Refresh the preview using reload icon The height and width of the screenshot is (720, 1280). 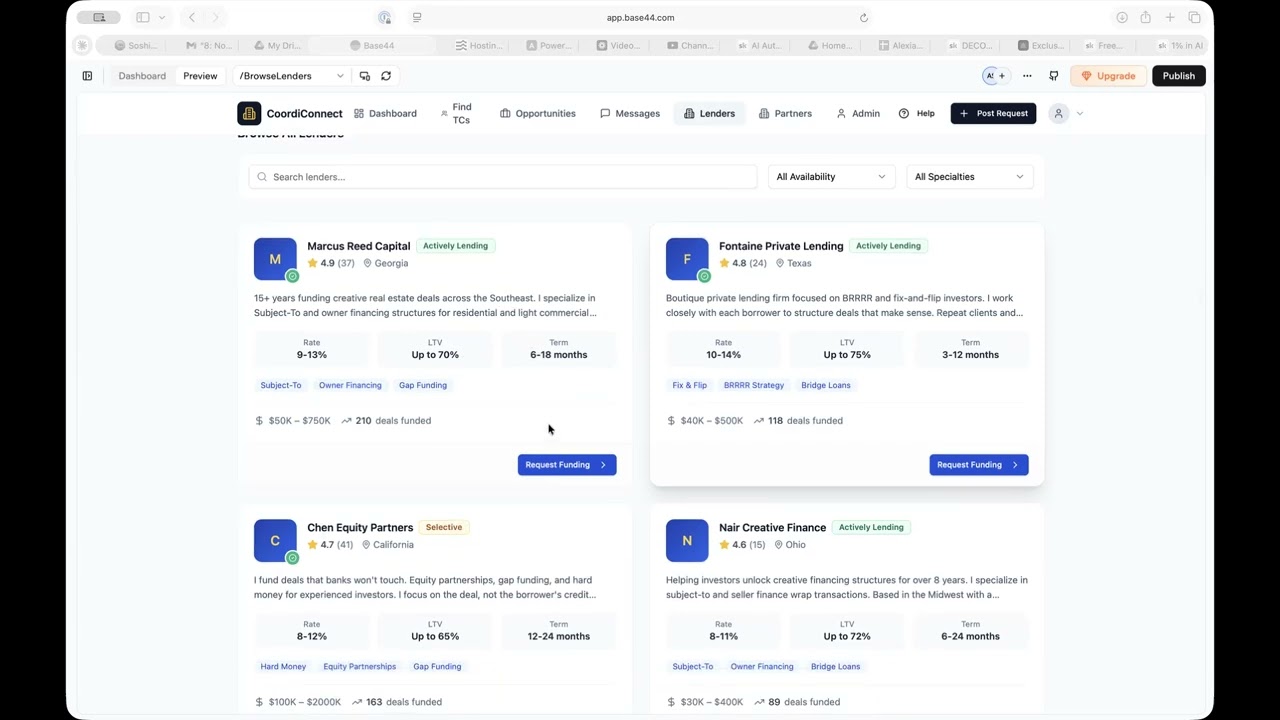[386, 76]
